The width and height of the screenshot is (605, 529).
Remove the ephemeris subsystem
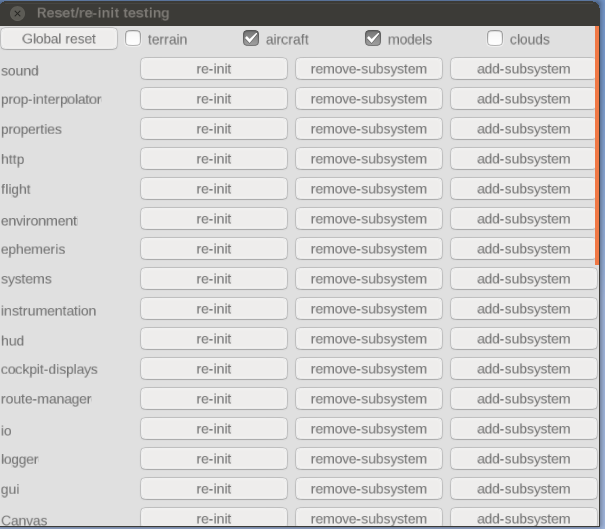(369, 249)
